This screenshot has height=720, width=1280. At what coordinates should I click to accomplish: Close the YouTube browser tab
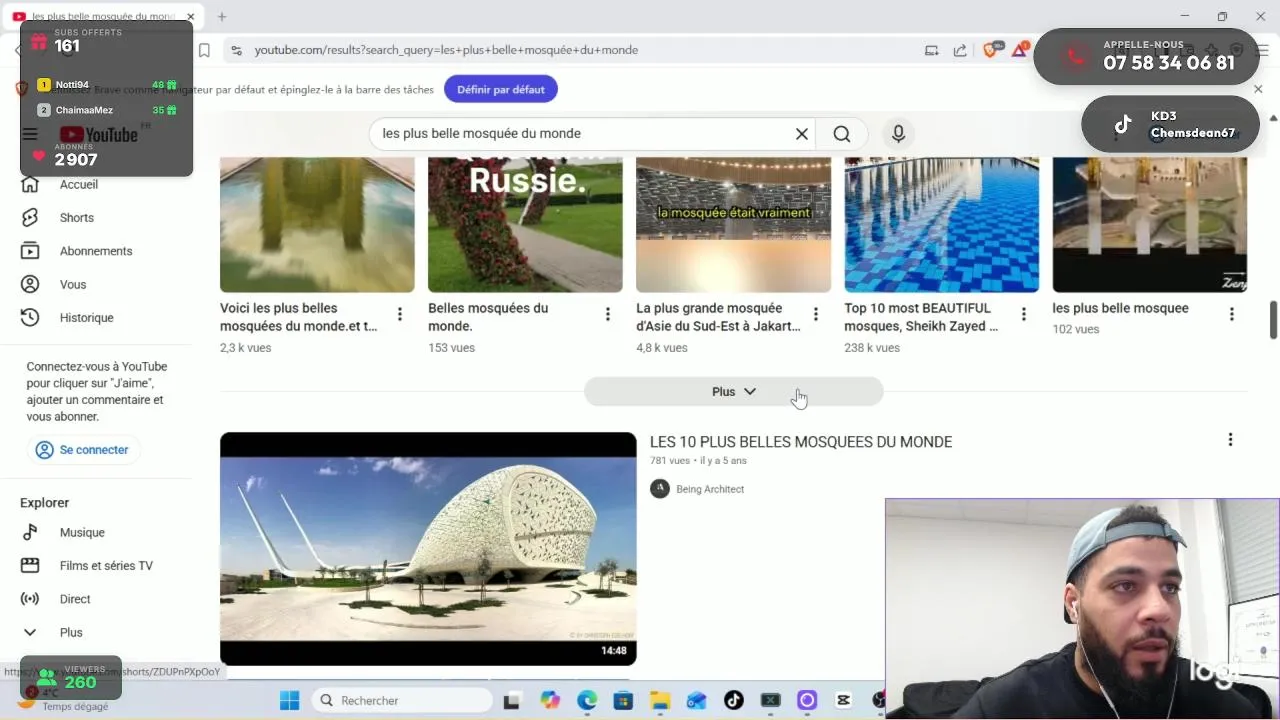click(x=190, y=16)
